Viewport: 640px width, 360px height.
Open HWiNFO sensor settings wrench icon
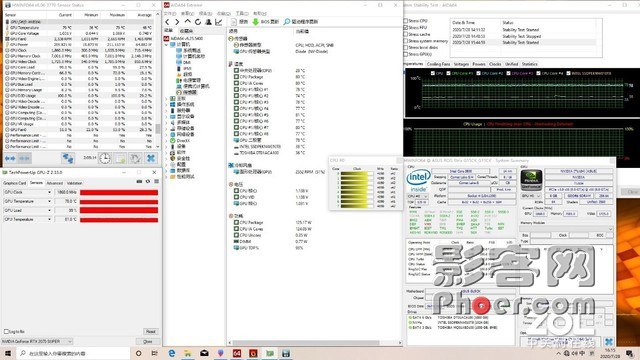(x=135, y=158)
